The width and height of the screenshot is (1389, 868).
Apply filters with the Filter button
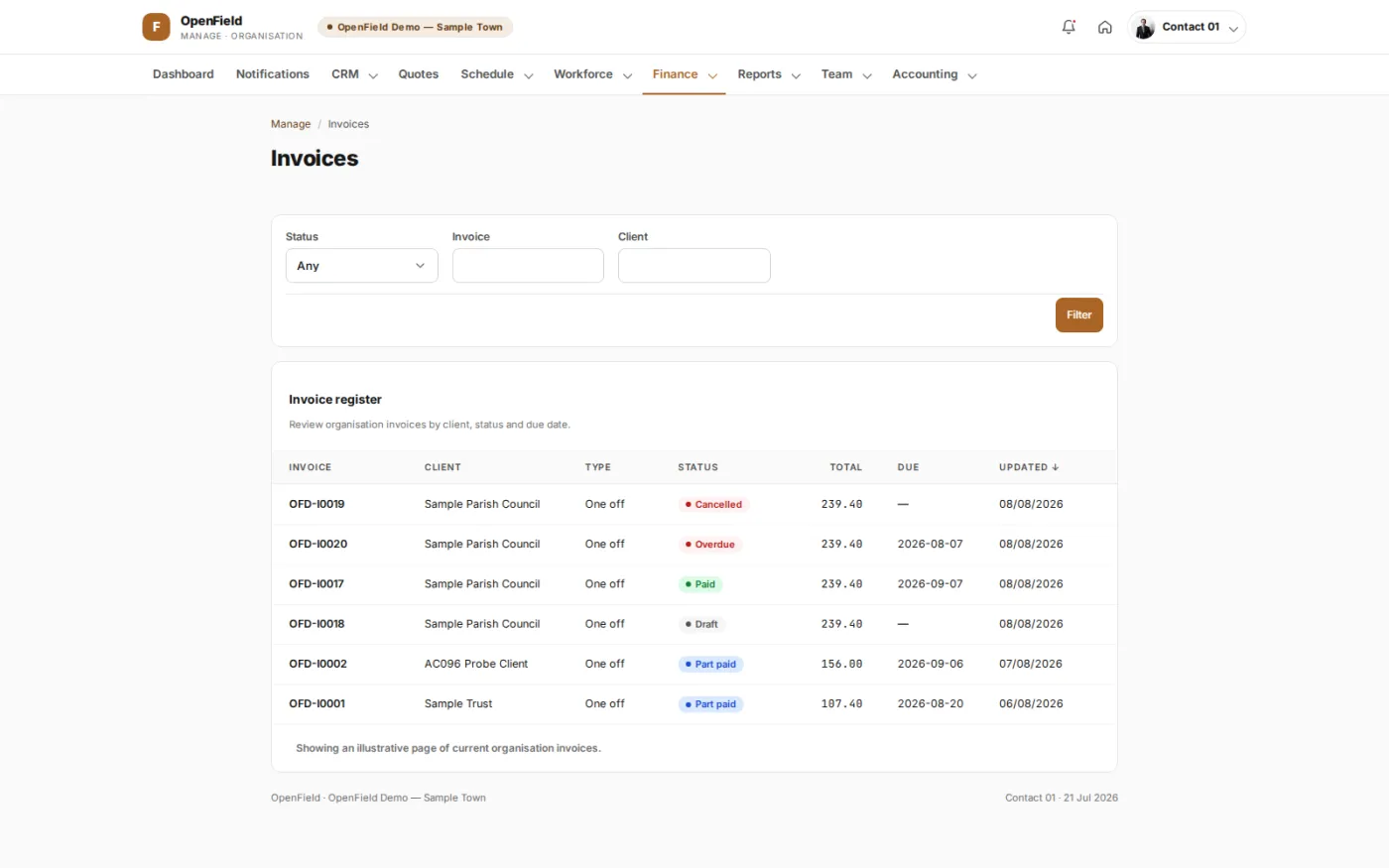coord(1079,315)
